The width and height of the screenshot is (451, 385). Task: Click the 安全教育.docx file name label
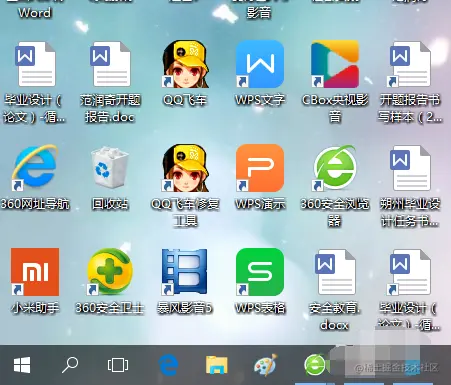tap(335, 316)
